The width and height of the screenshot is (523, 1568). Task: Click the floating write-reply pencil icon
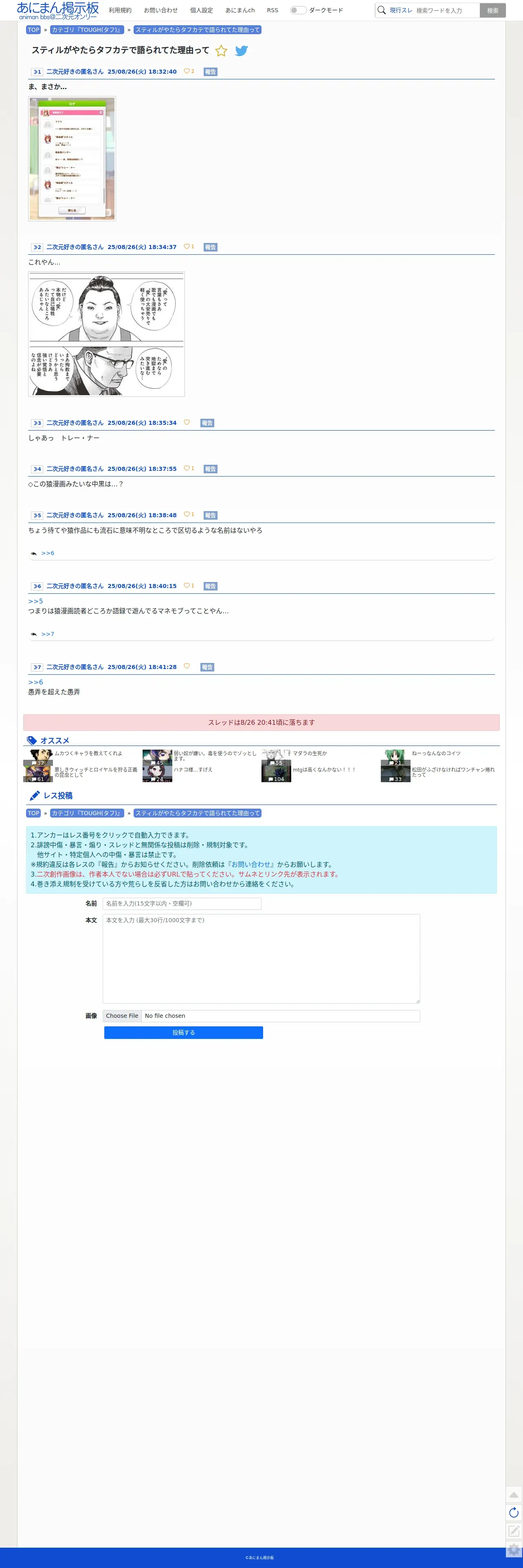coord(514,1531)
